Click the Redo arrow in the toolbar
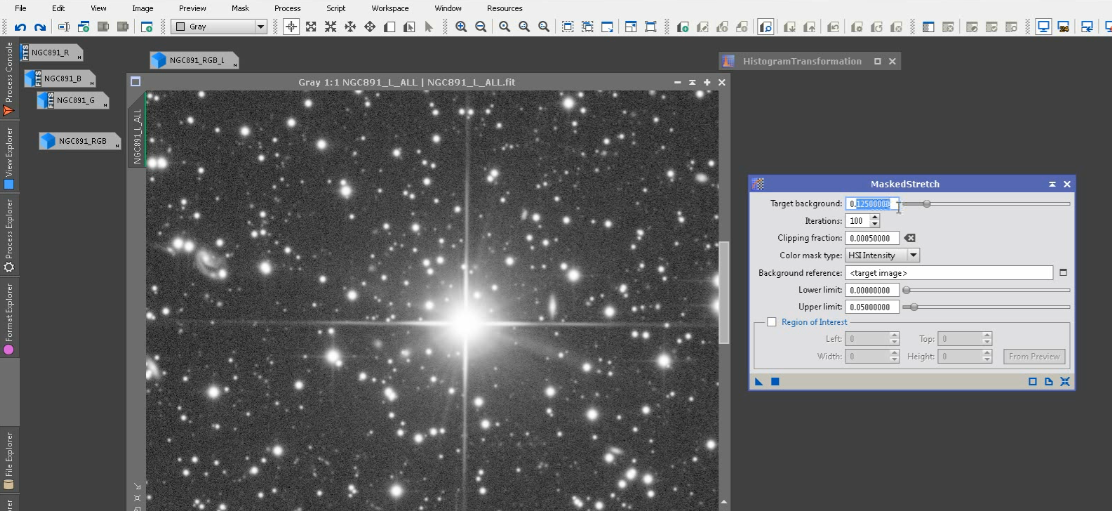This screenshot has height=511, width=1112. point(39,27)
